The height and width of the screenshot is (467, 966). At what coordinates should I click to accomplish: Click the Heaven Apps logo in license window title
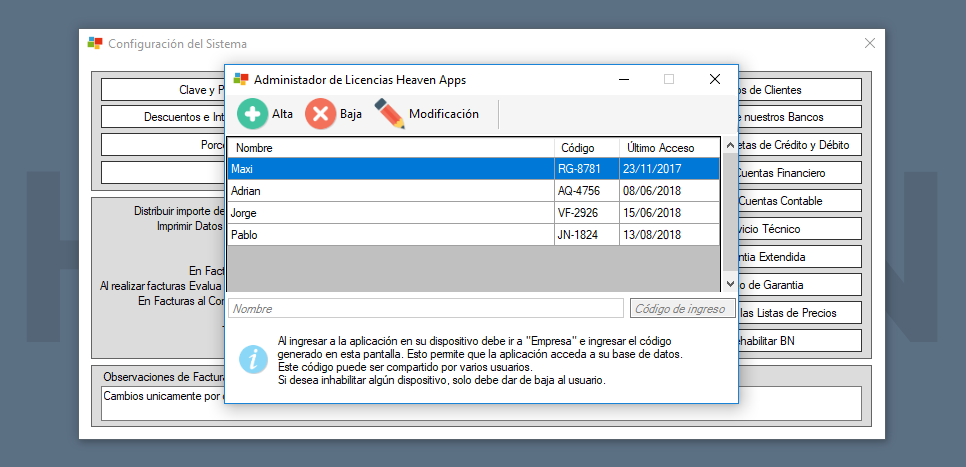pos(240,79)
